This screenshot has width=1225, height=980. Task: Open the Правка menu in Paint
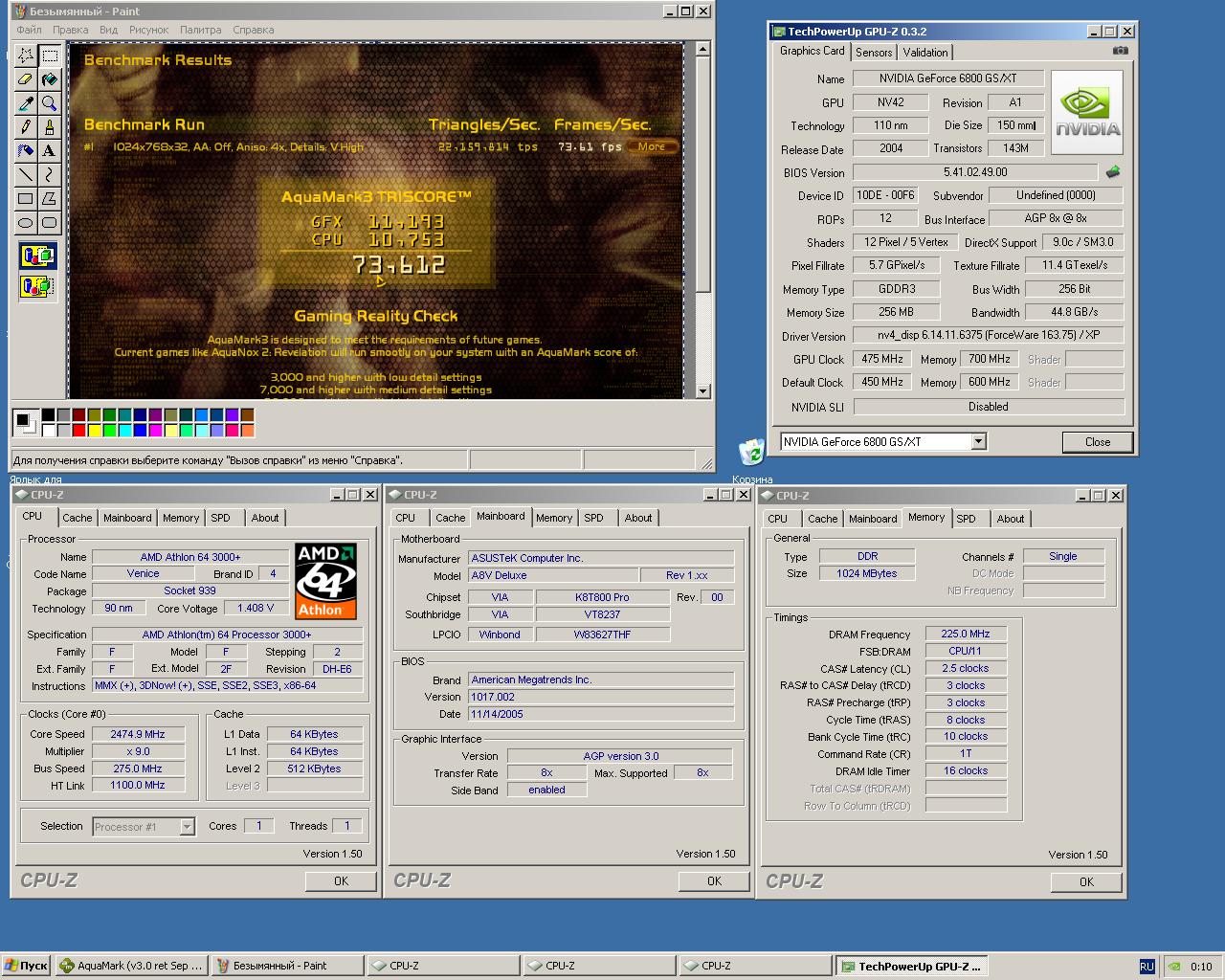[71, 30]
